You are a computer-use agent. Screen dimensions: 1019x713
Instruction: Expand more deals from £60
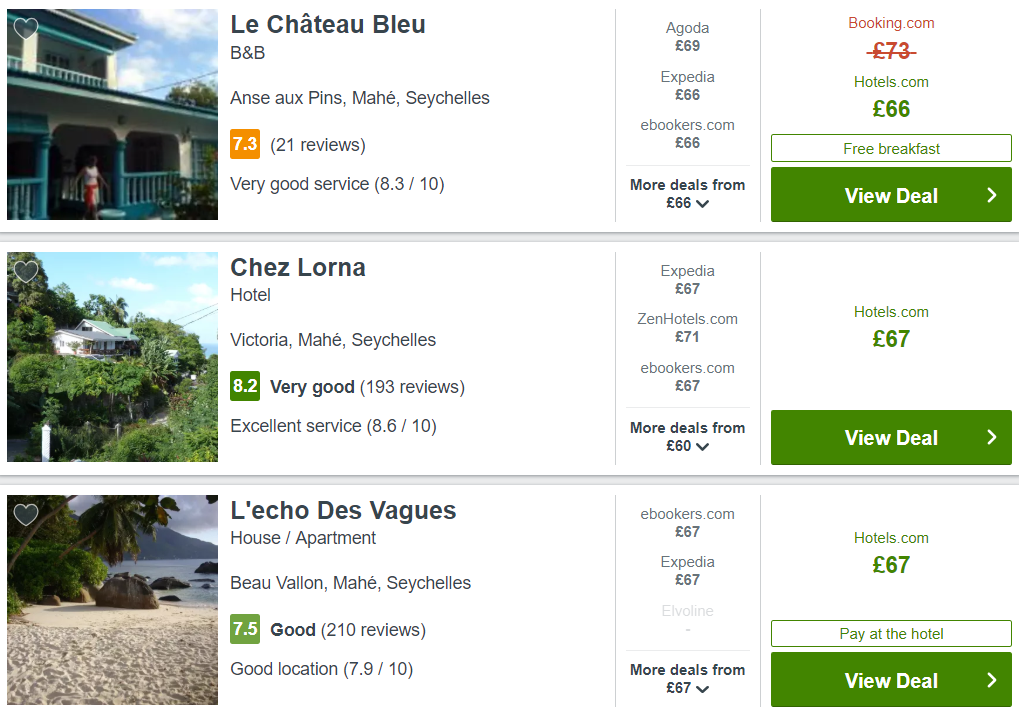pos(688,437)
